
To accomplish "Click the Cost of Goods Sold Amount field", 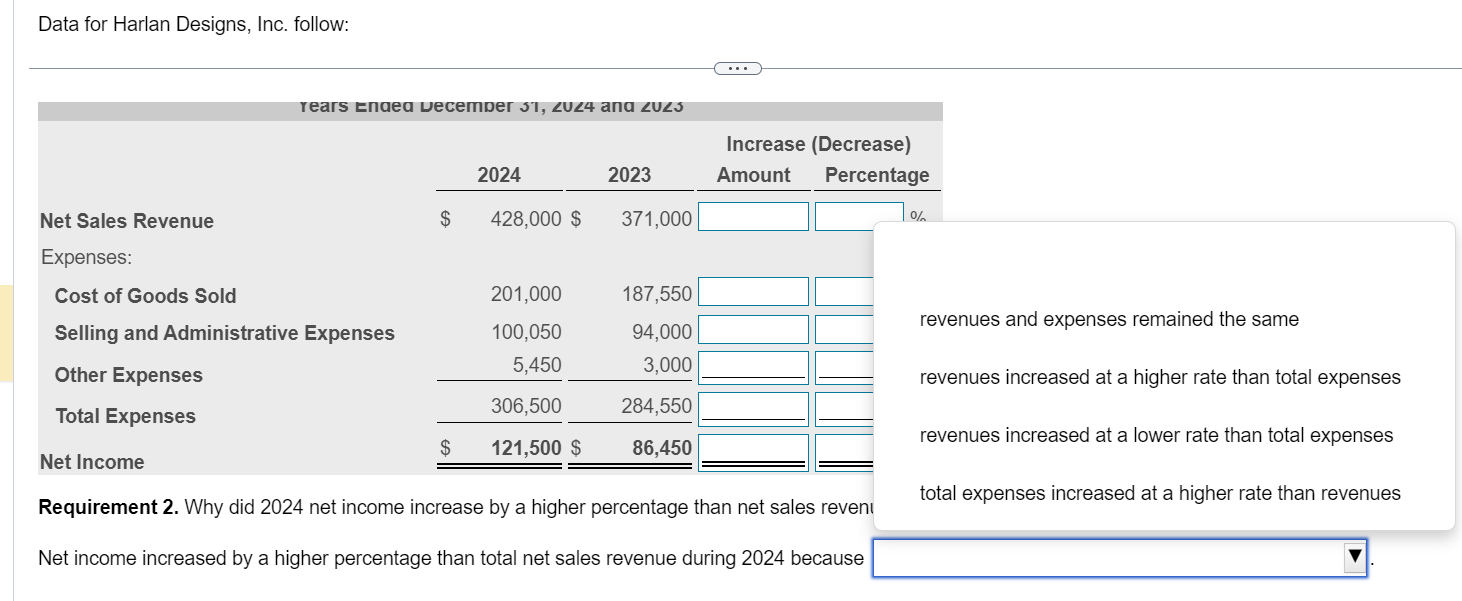I will tap(752, 291).
